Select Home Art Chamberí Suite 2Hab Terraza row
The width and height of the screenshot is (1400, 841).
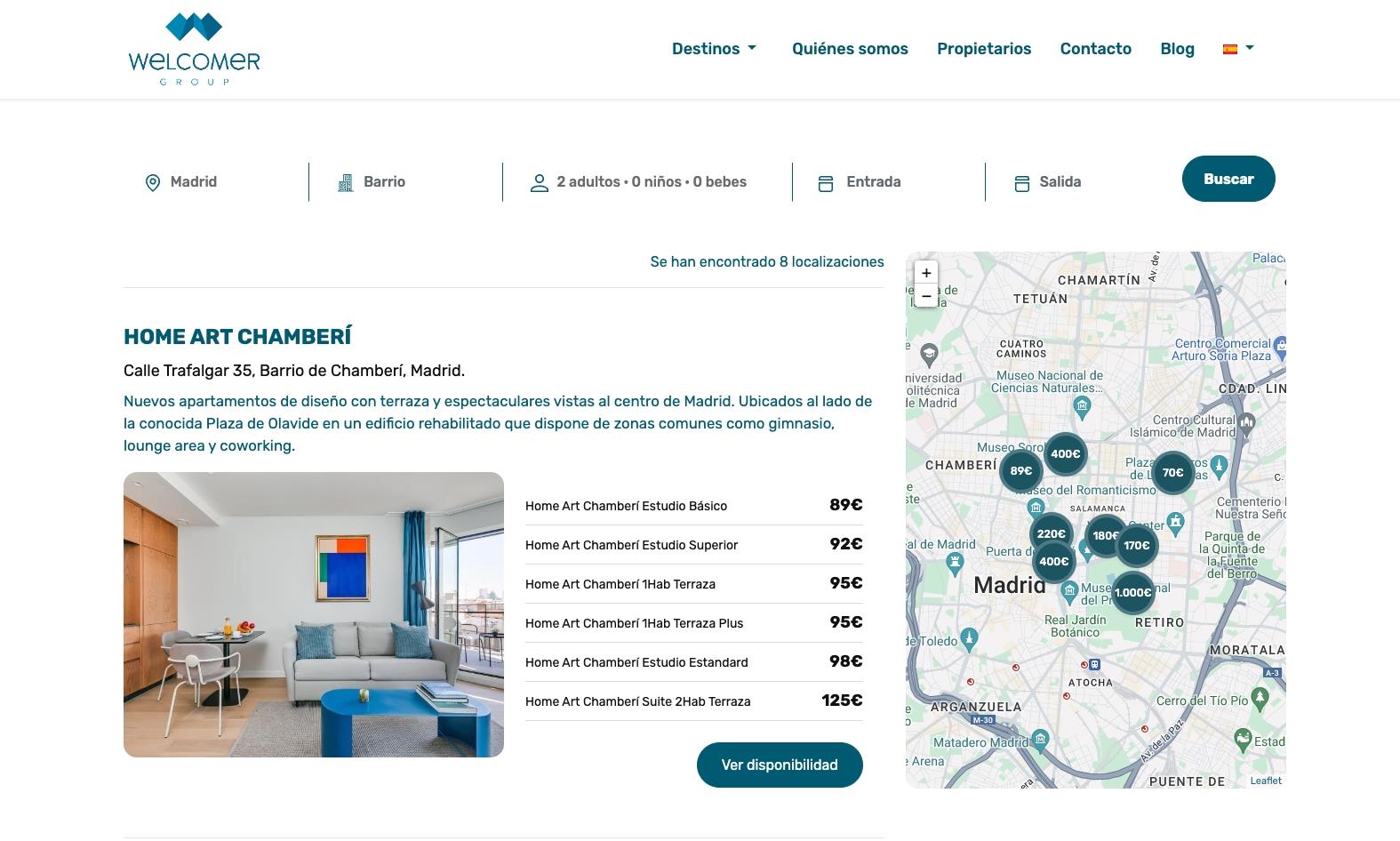[x=694, y=701]
